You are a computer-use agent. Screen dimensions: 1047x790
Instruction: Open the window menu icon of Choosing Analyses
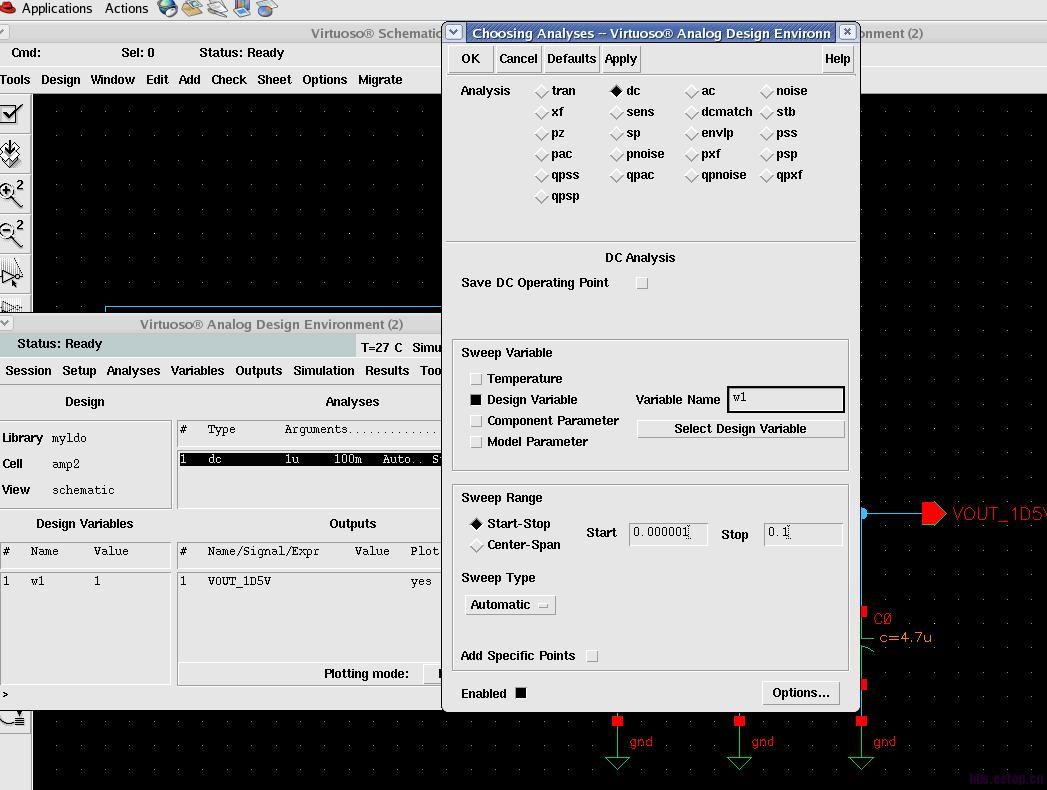coord(453,32)
